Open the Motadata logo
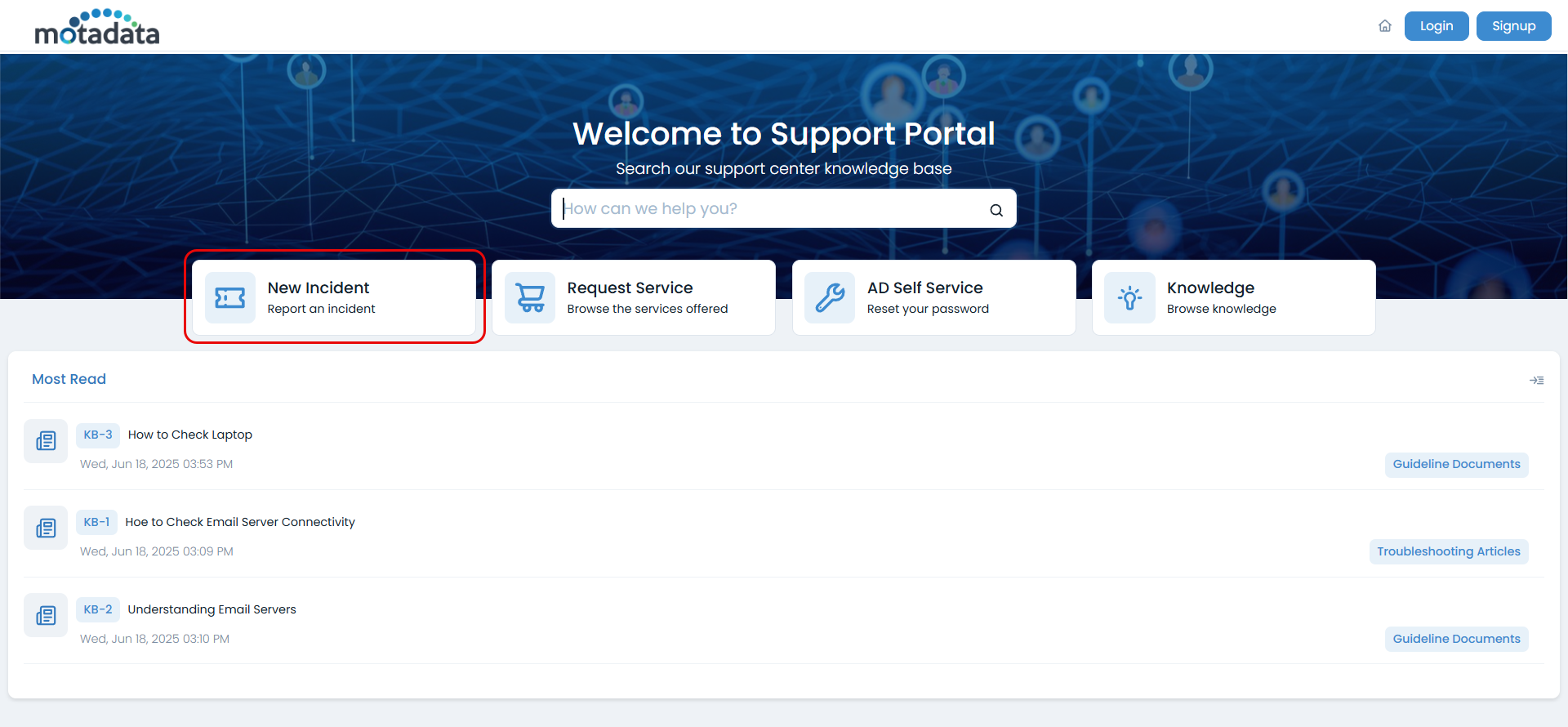Viewport: 1568px width, 727px height. [97, 27]
